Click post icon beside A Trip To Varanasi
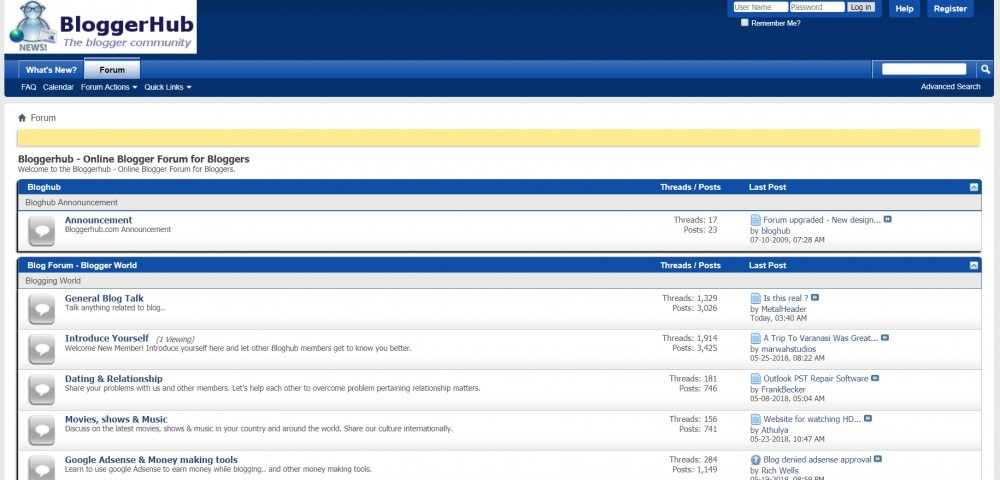Image resolution: width=1000 pixels, height=480 pixels. pos(756,338)
